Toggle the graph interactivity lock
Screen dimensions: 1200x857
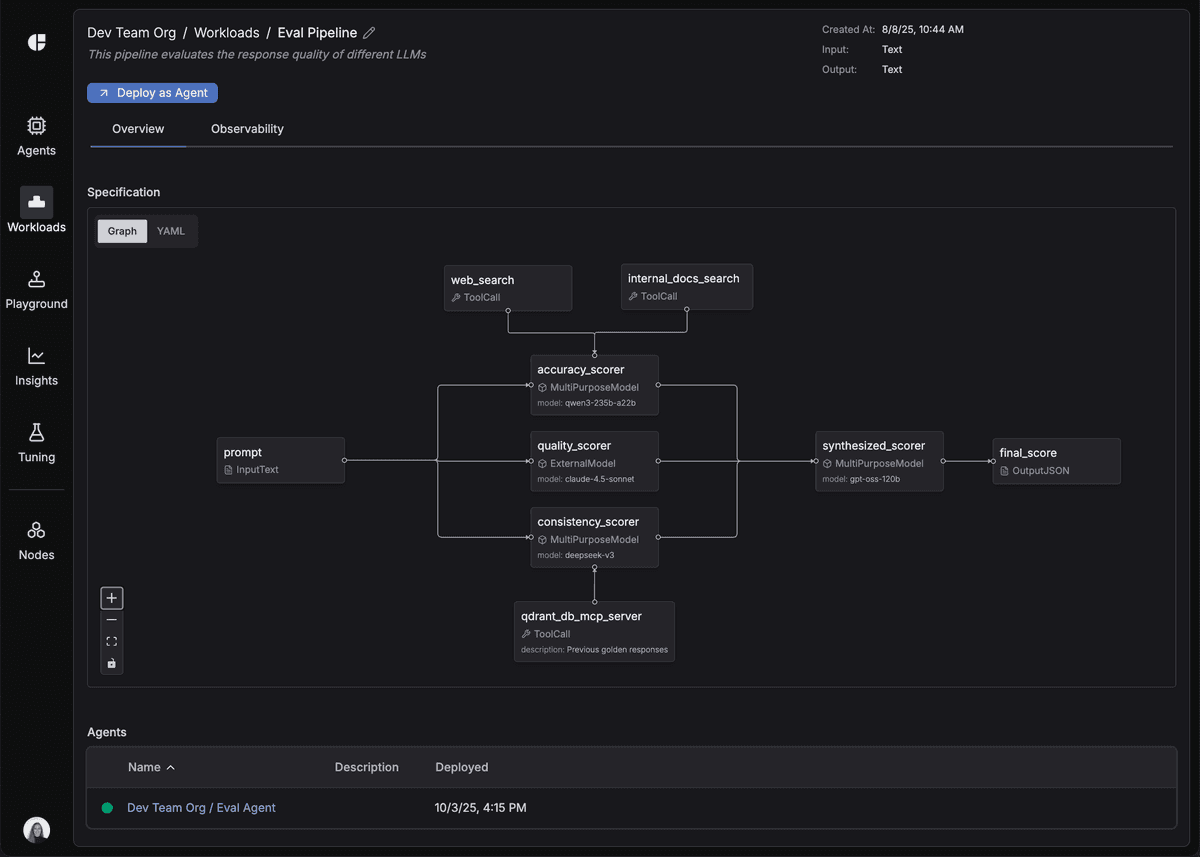coord(111,663)
